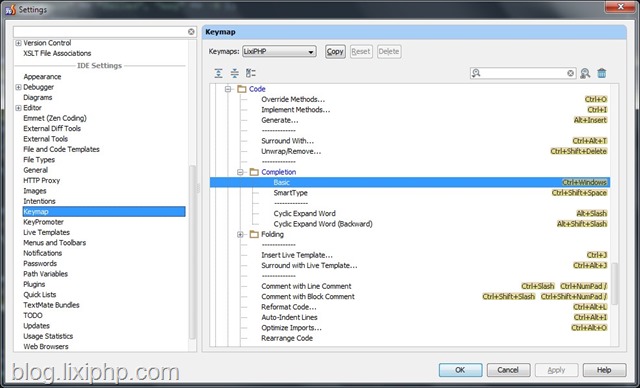Select Rearrange Code action
The image size is (640, 388).
287,338
